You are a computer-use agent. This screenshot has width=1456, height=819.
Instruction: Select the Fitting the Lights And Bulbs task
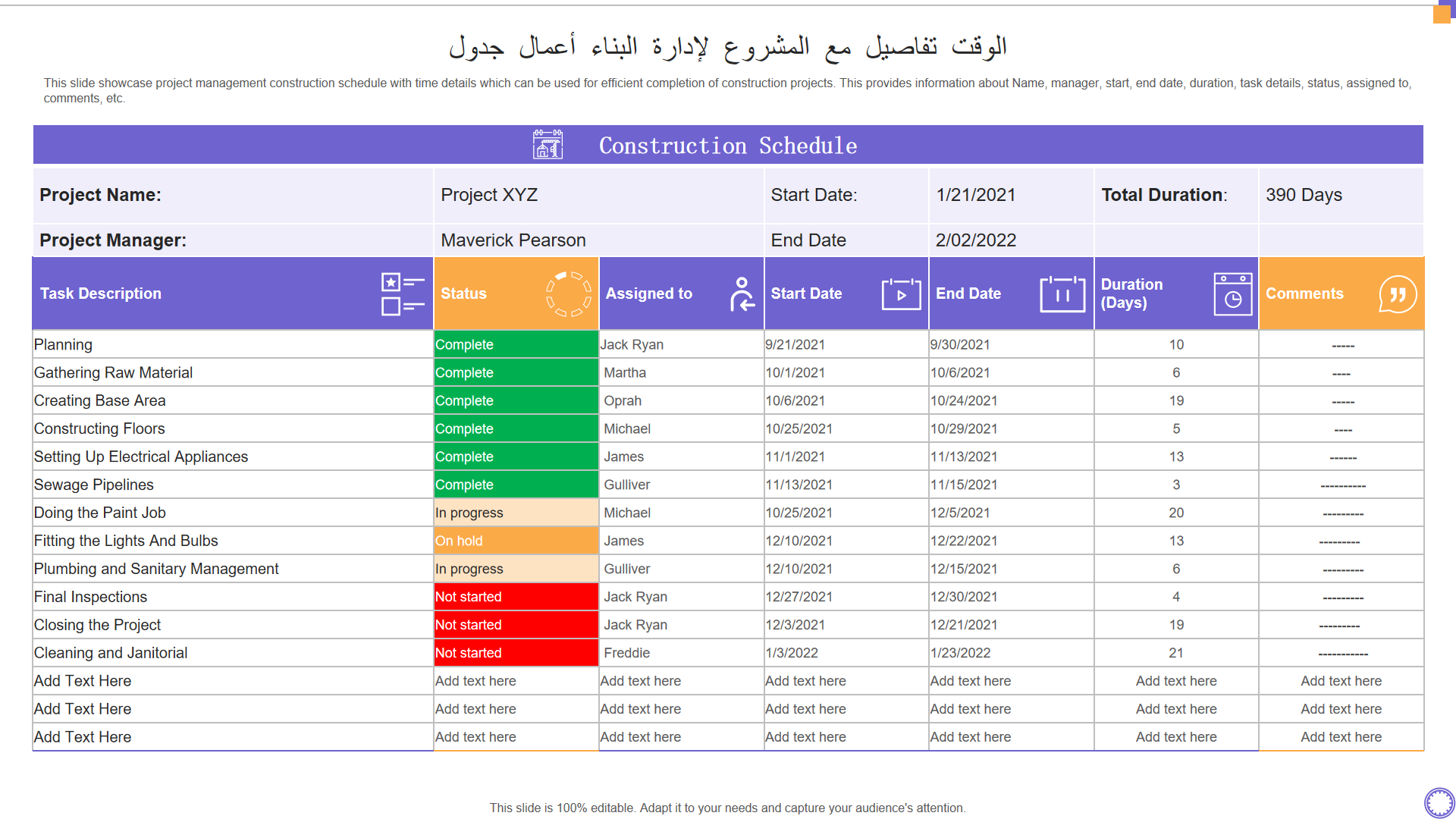(126, 541)
